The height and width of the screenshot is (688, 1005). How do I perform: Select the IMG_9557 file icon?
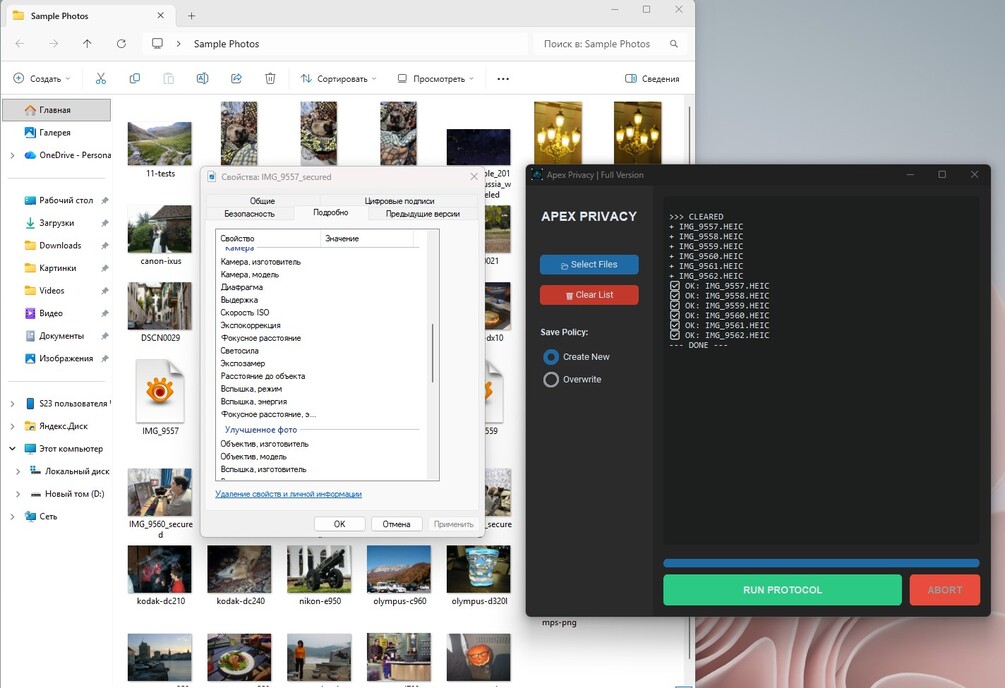[x=160, y=390]
